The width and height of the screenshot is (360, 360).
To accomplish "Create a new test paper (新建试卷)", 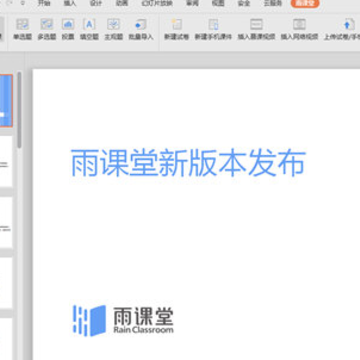I will click(x=176, y=29).
